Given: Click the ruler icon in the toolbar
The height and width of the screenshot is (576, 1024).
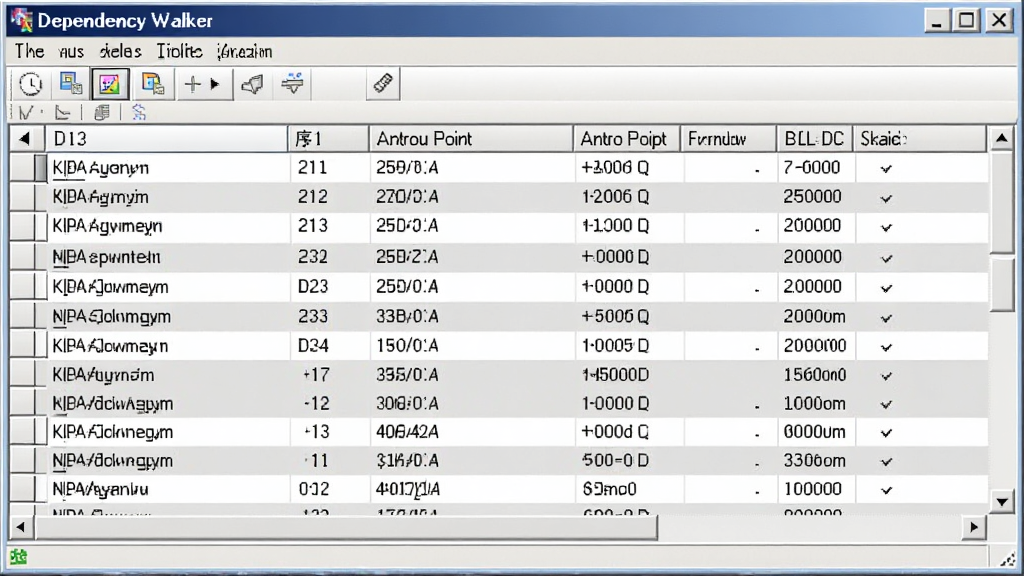Looking at the screenshot, I should 383,84.
